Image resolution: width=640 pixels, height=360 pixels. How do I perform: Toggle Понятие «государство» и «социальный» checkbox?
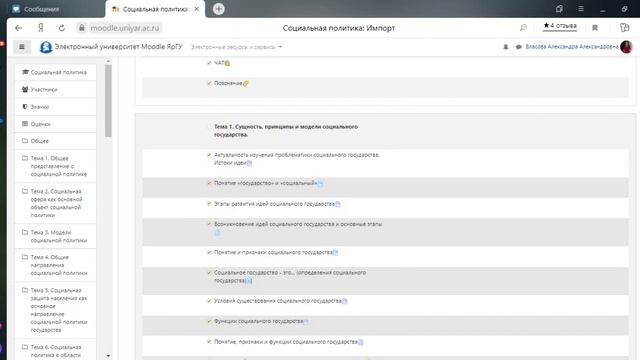(209, 183)
